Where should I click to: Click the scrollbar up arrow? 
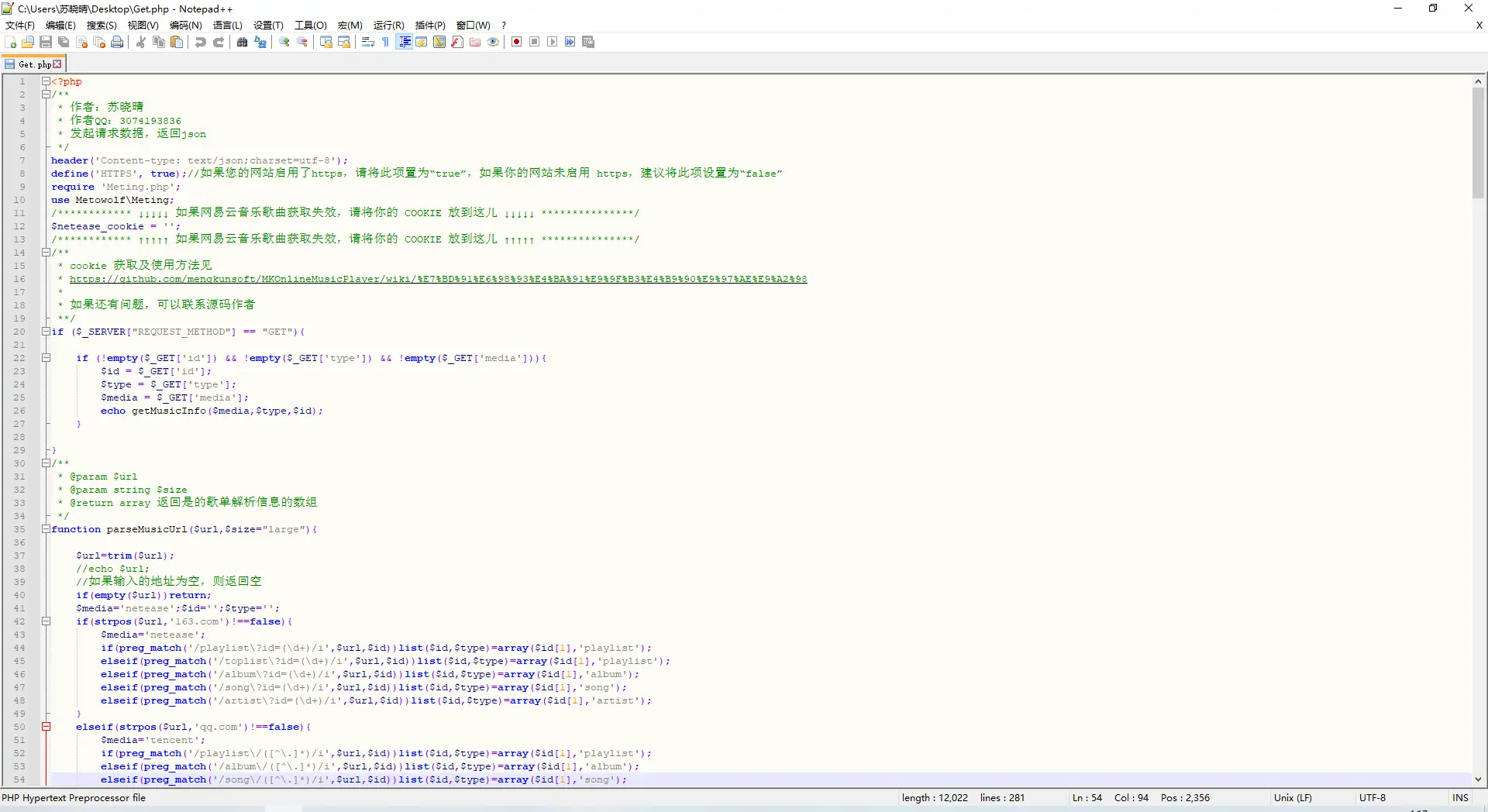tap(1478, 81)
